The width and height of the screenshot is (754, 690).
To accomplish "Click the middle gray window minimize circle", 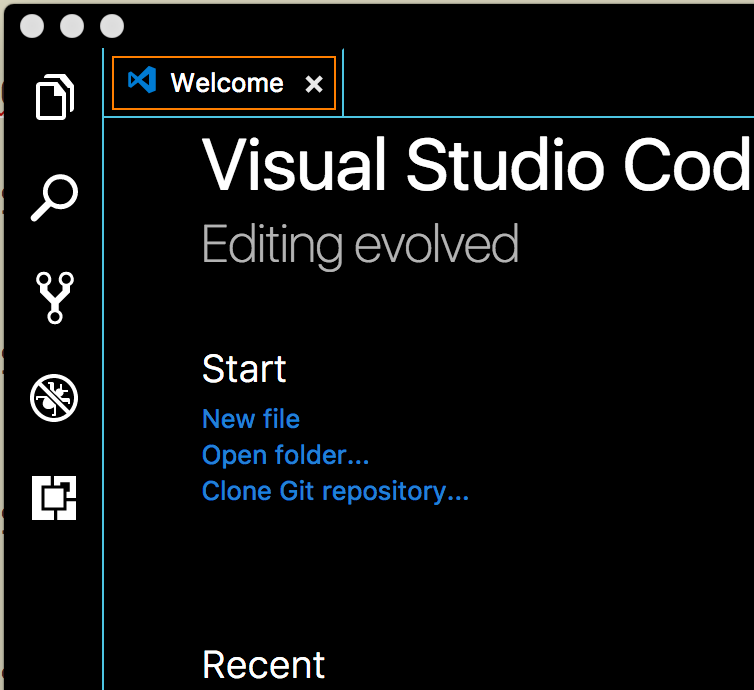I will 72,26.
